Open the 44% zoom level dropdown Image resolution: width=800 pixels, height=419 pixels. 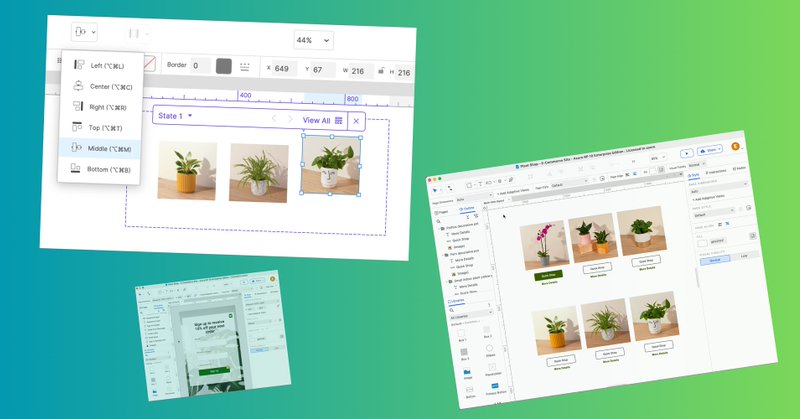[x=313, y=40]
